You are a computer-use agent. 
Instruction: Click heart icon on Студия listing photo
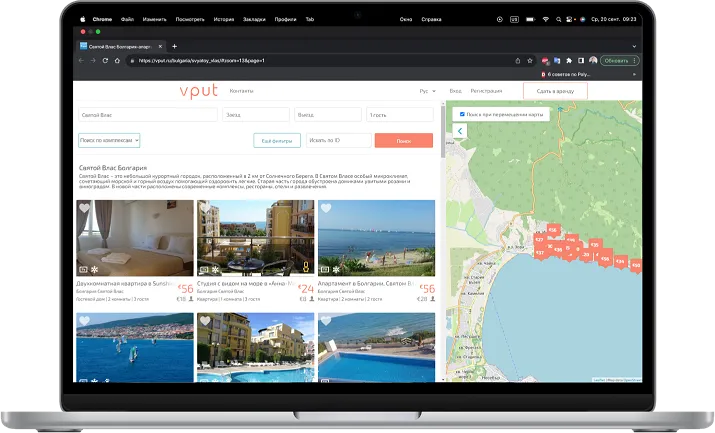pos(205,208)
